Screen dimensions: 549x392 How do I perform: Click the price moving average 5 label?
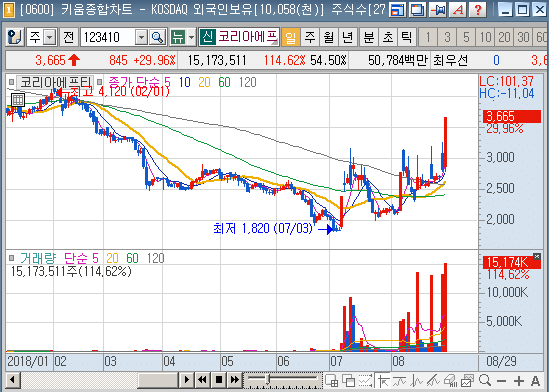[167, 83]
